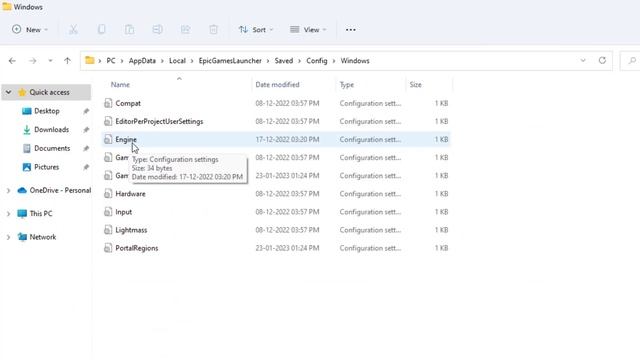Image resolution: width=640 pixels, height=360 pixels.
Task: Navigate to Config in breadcrumb
Action: tap(317, 61)
